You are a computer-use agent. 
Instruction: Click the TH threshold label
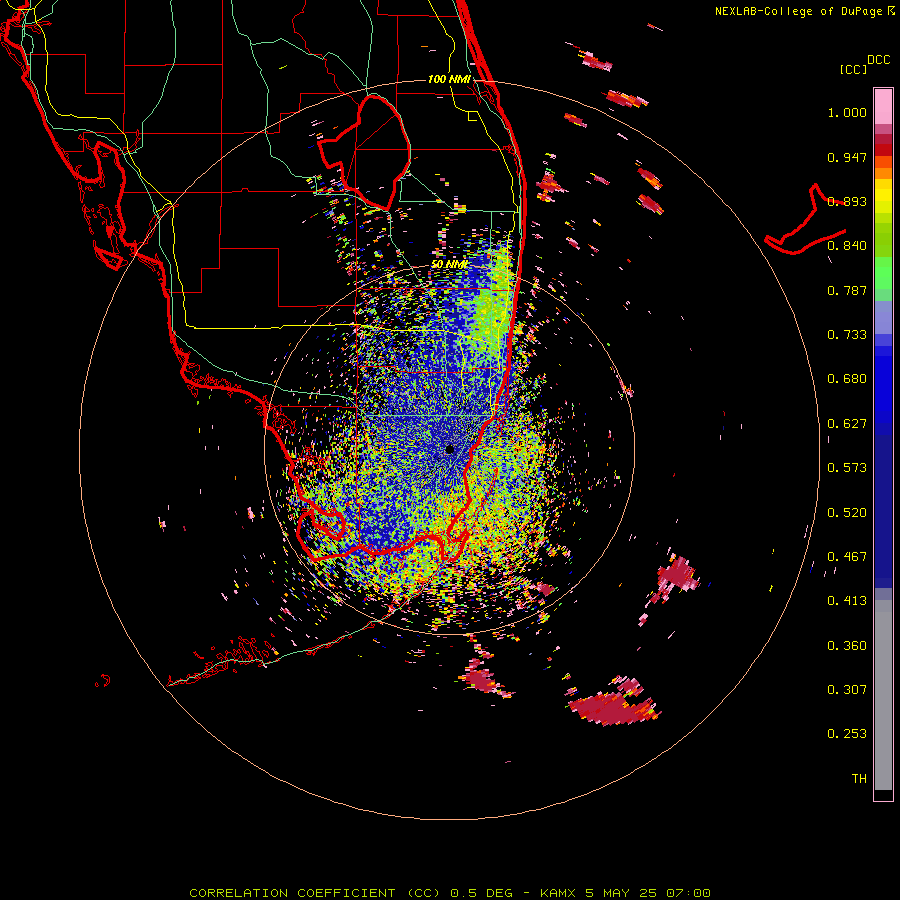tap(859, 779)
